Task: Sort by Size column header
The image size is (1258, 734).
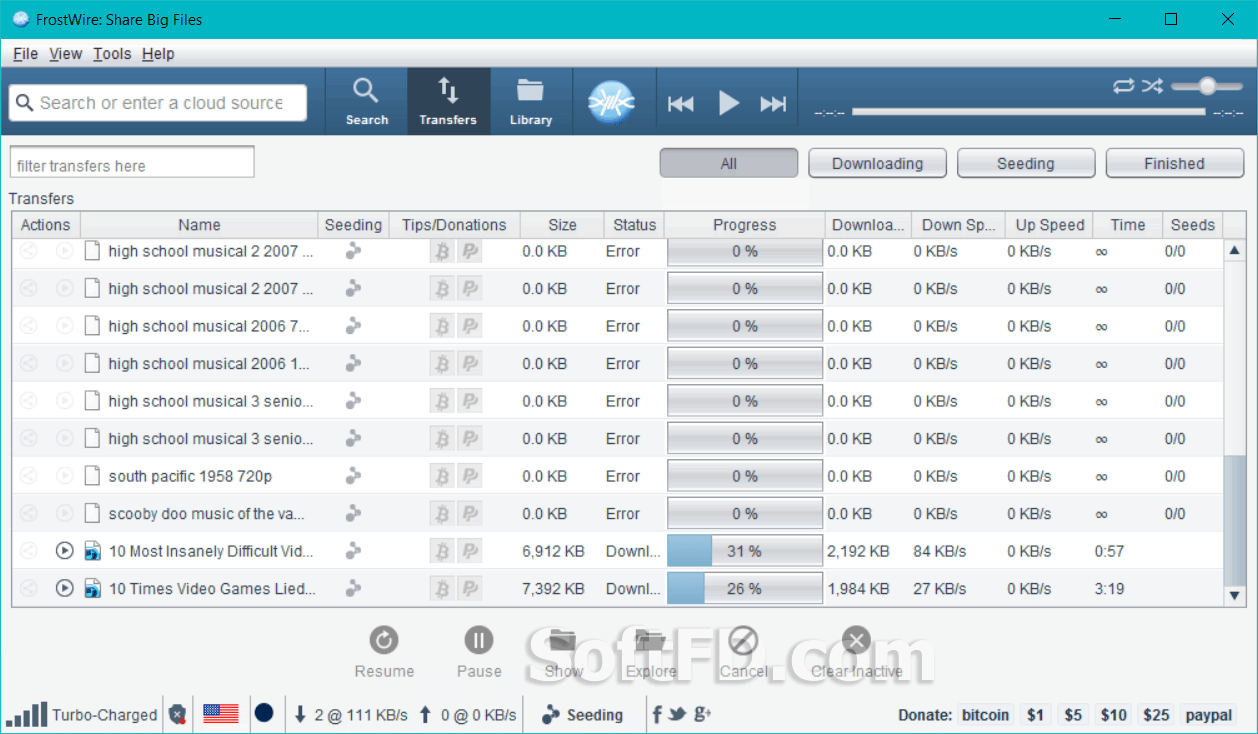Action: pos(563,225)
